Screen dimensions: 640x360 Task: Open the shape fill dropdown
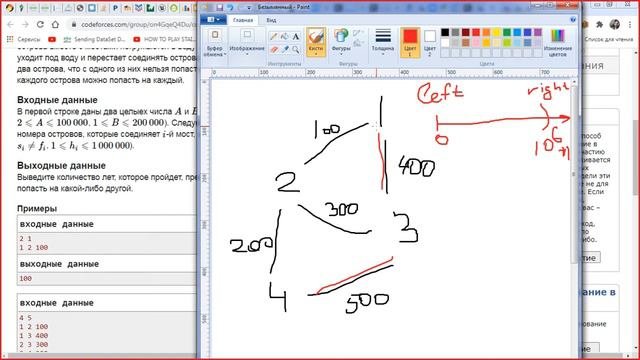[x=358, y=43]
